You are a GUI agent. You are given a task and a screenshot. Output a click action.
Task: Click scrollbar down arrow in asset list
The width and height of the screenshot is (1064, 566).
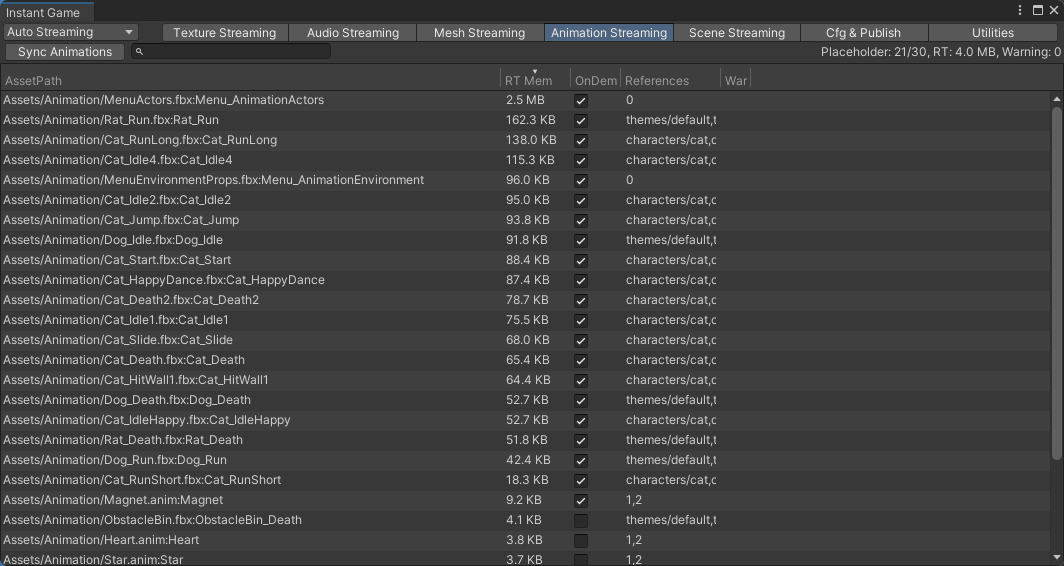(1057, 557)
